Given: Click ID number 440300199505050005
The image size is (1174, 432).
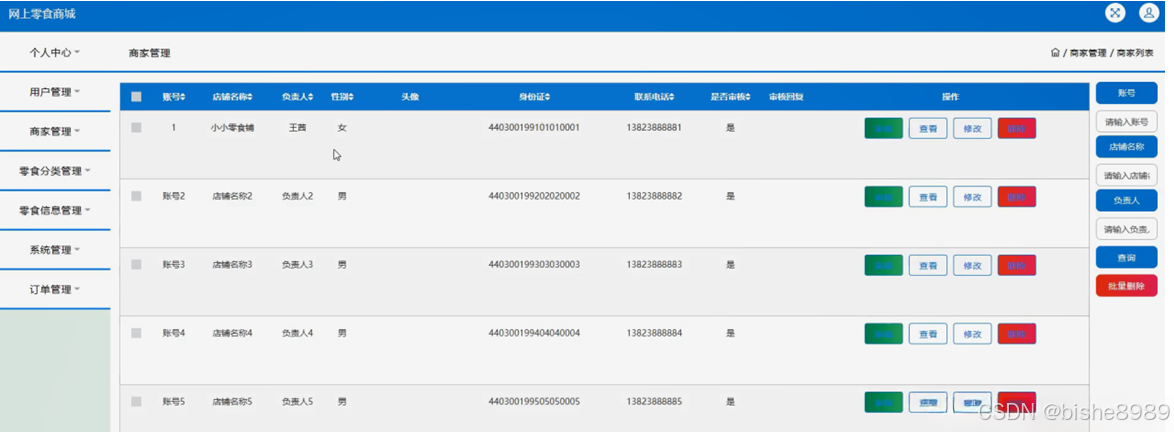Looking at the screenshot, I should (534, 402).
